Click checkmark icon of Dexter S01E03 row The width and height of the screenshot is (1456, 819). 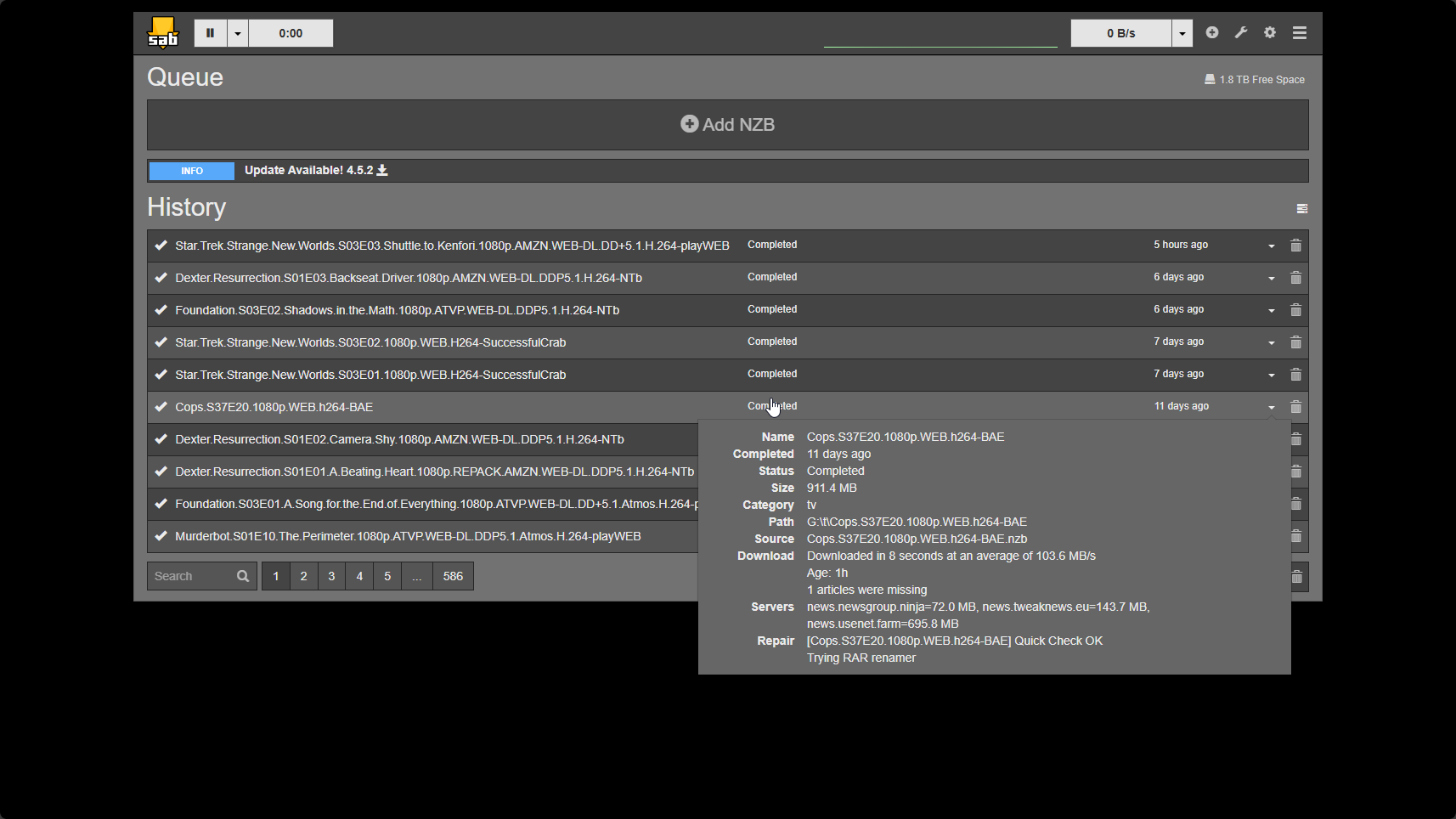[161, 278]
